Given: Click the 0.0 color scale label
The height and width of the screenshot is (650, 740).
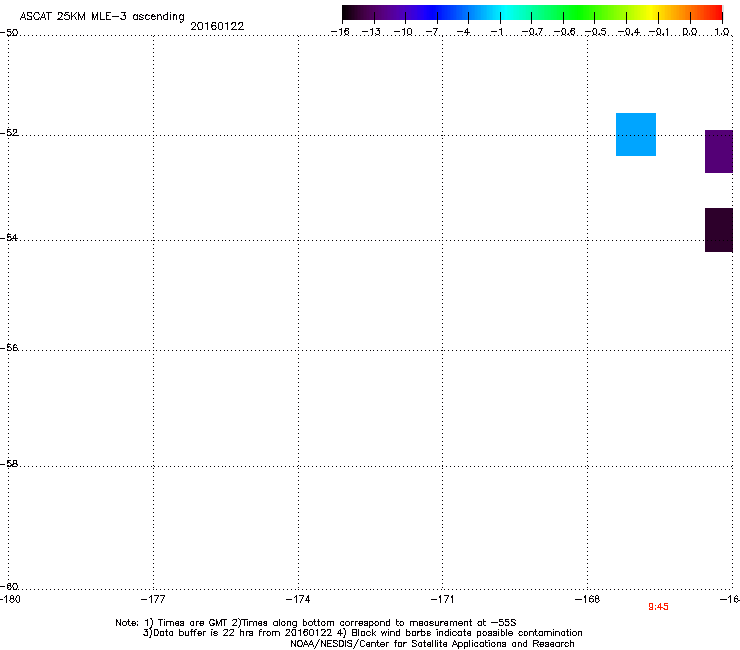Looking at the screenshot, I should [690, 32].
